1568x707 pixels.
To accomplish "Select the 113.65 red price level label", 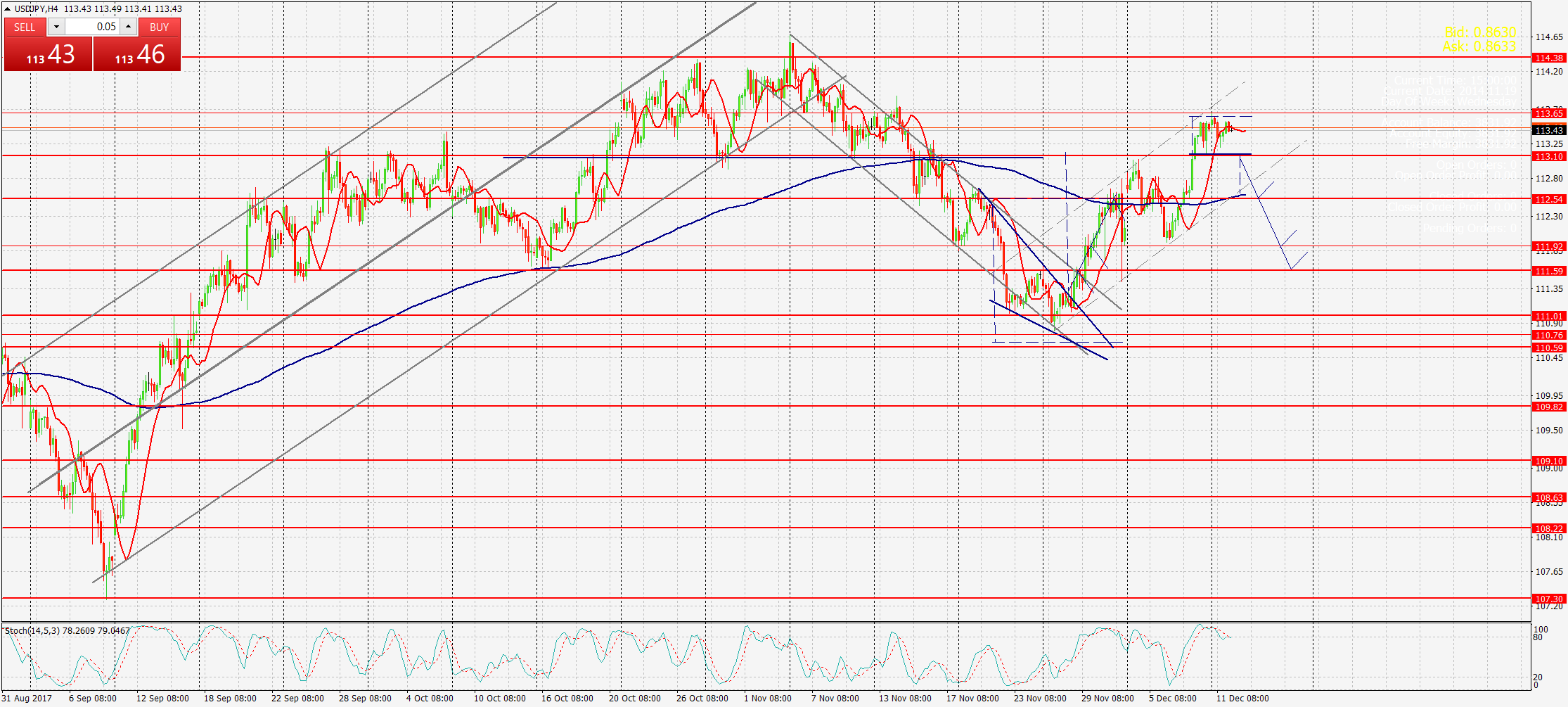I will (1549, 113).
